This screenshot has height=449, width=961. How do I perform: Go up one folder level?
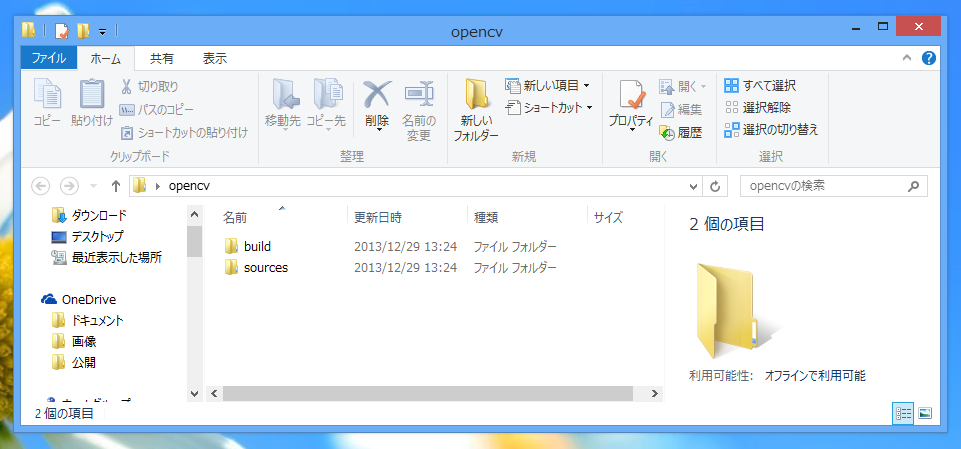tap(115, 186)
